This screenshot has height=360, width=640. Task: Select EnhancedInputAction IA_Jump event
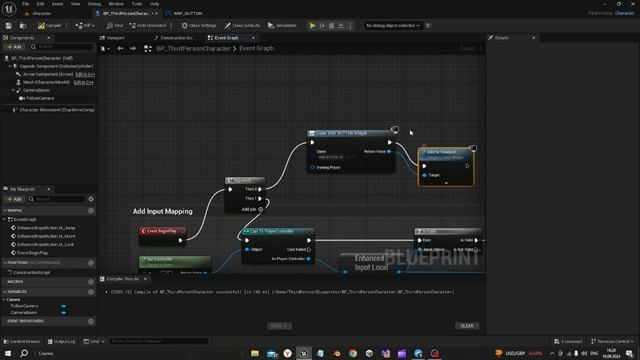(x=46, y=228)
